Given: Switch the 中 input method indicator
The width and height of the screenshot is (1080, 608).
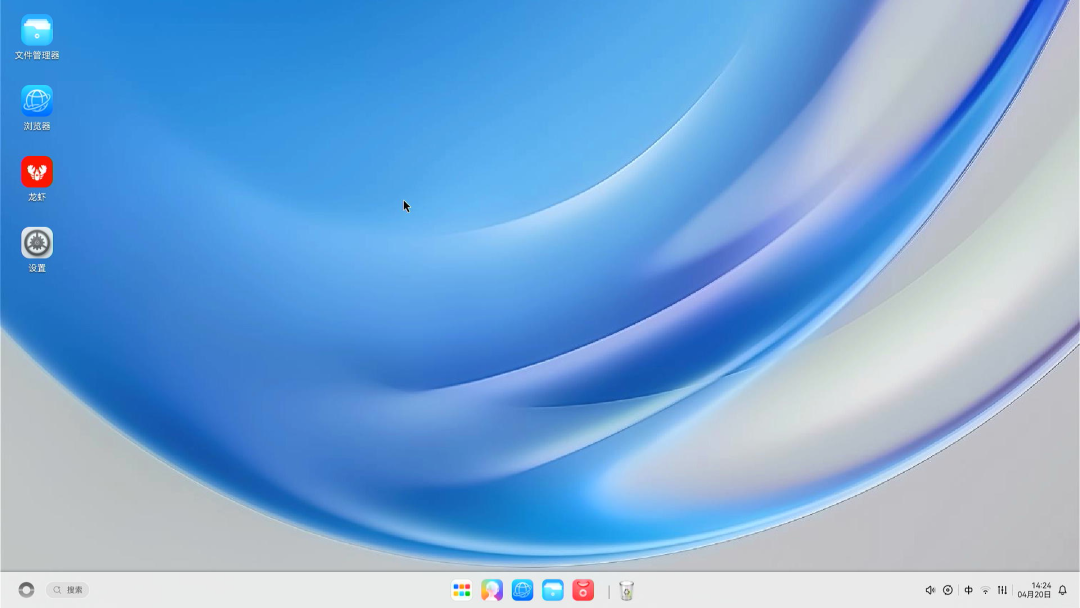Looking at the screenshot, I should (968, 590).
